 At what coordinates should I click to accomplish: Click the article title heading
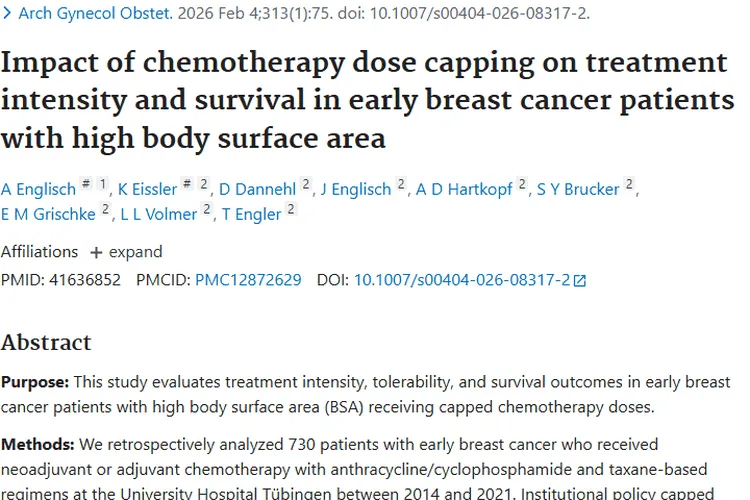click(x=366, y=99)
